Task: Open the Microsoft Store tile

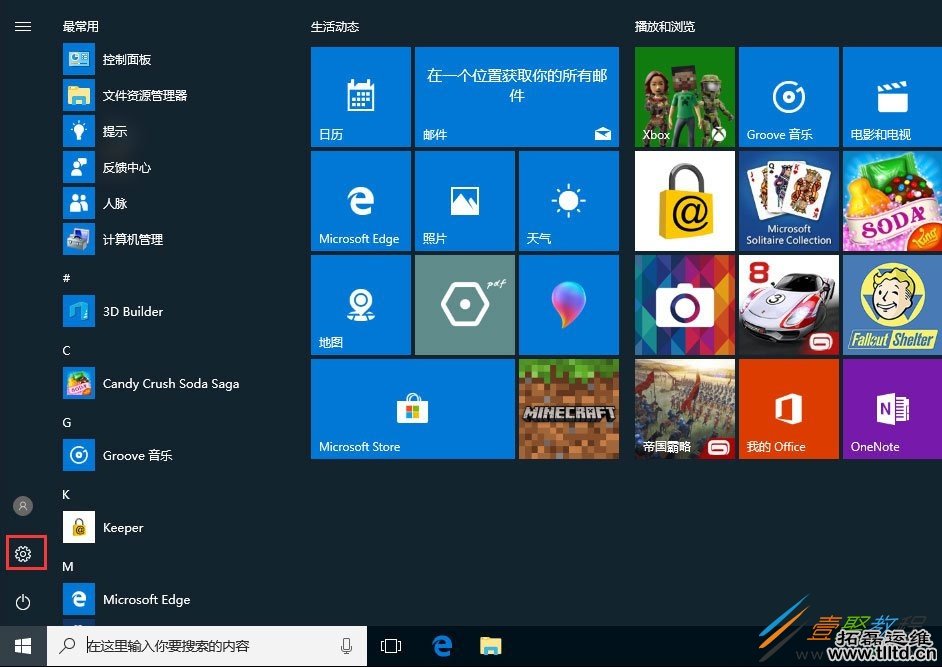Action: tap(411, 408)
